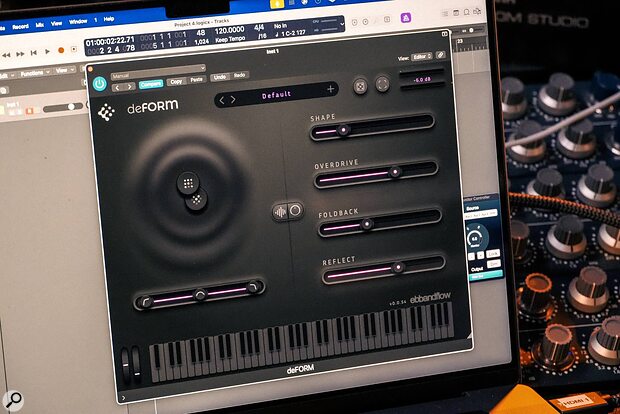
Task: Click the Rewind transport button
Action: click(x=6, y=55)
